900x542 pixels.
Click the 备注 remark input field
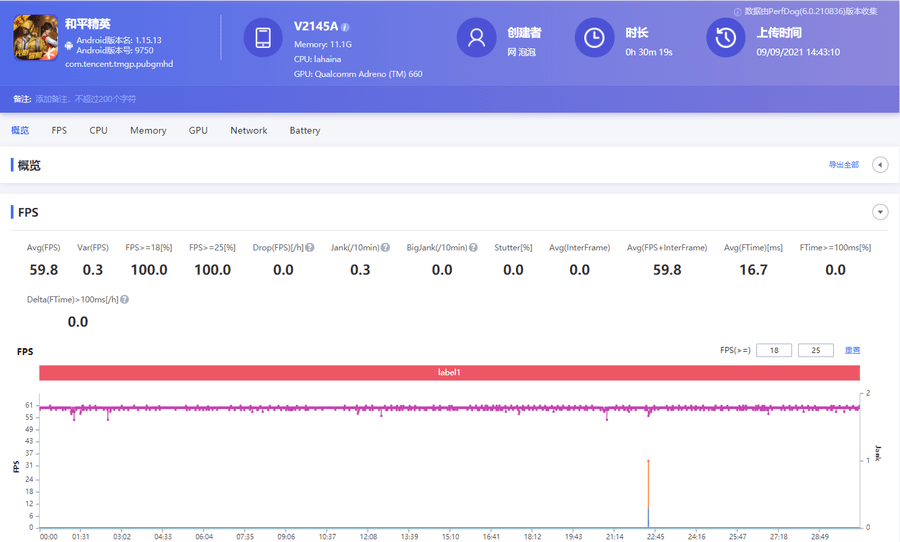[86, 99]
